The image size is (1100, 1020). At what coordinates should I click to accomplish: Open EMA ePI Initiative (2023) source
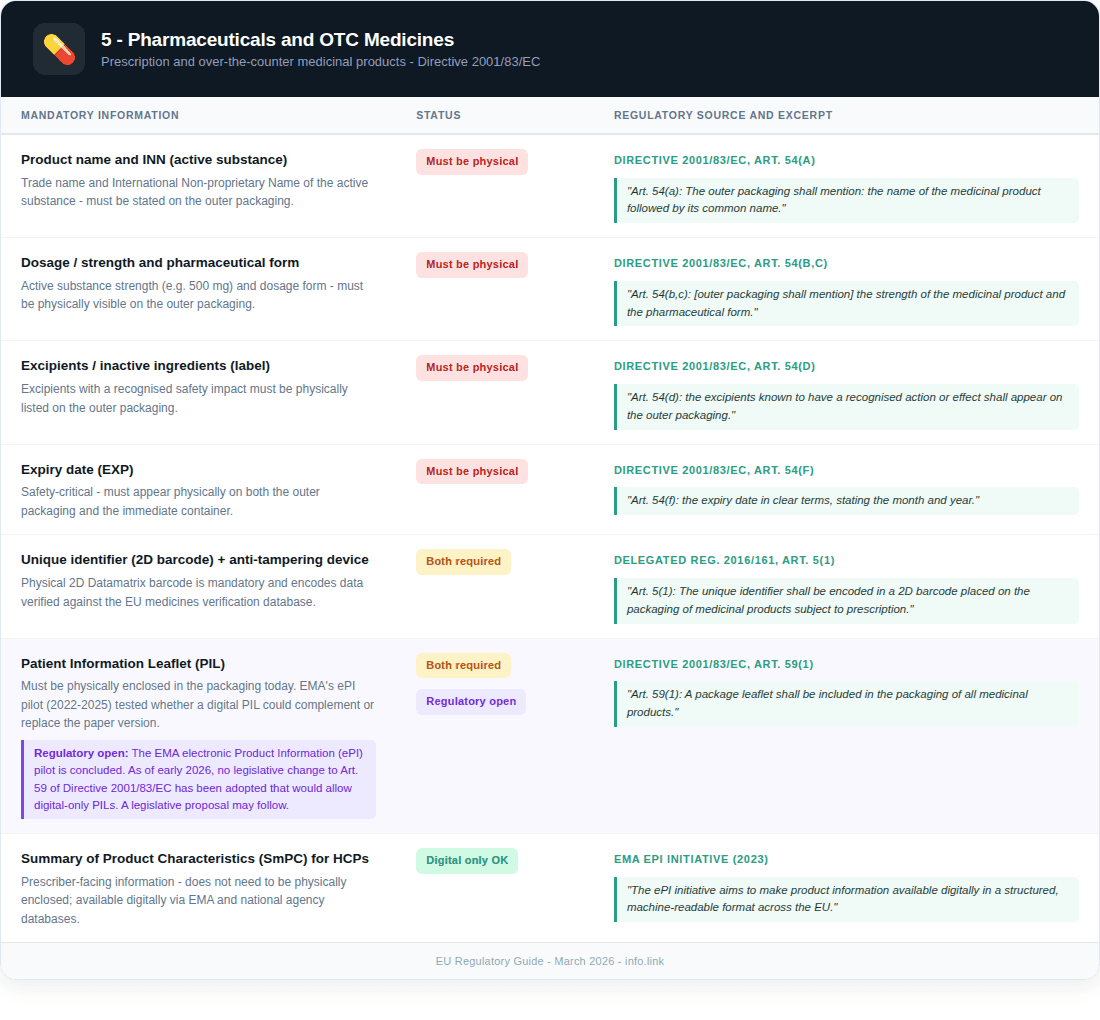tap(691, 859)
